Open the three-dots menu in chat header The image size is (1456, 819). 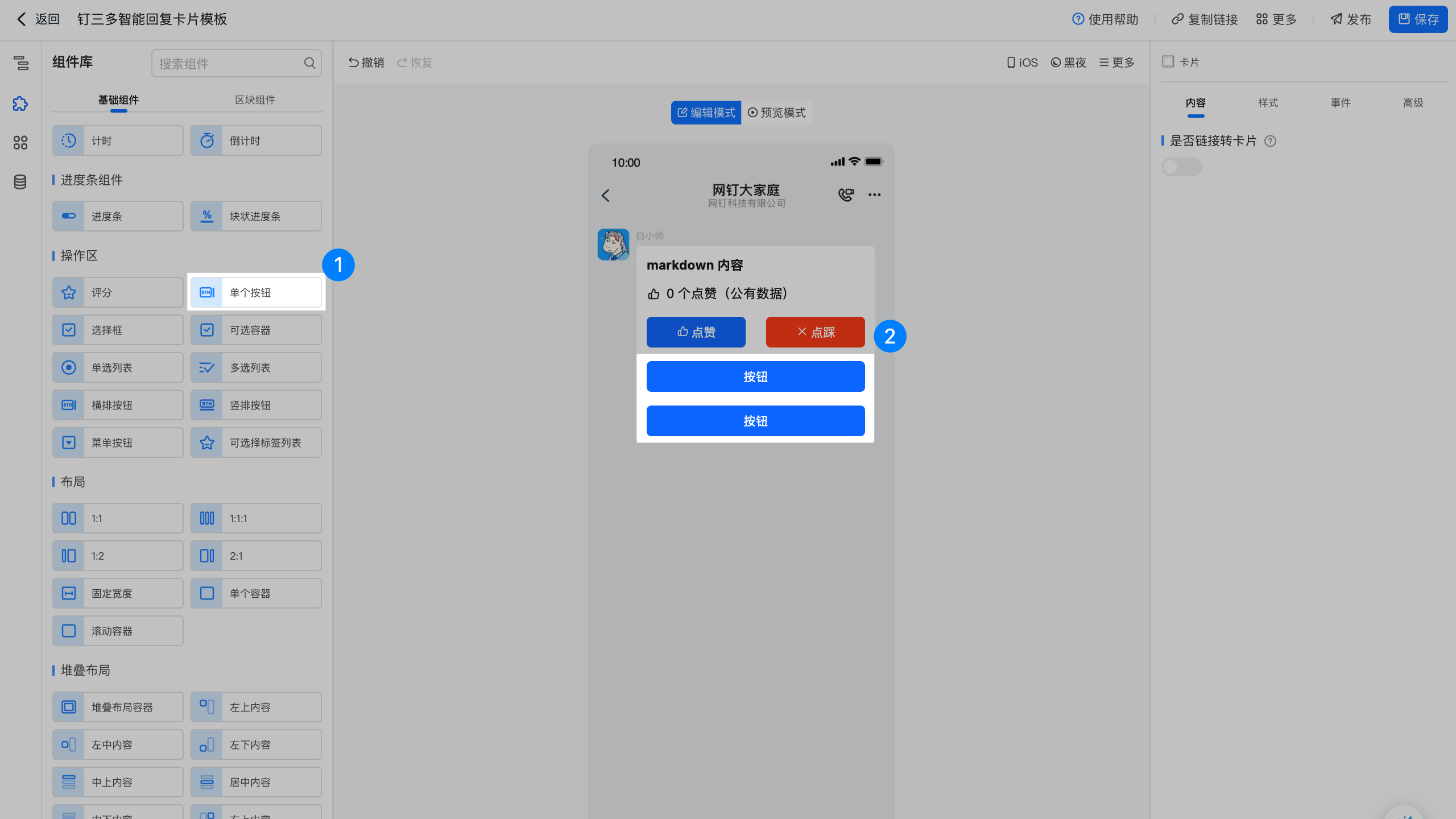coord(874,195)
